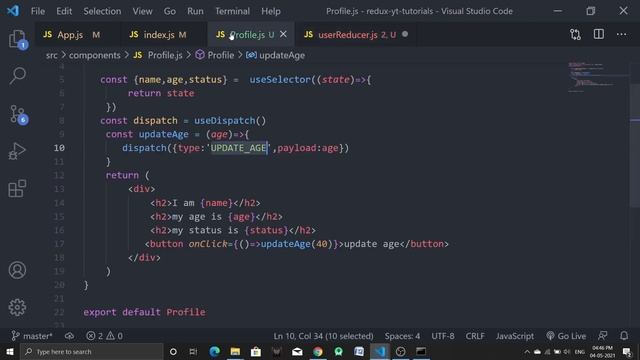Click the Synchronize Changes cloud icon
The image size is (640, 360).
click(69, 336)
